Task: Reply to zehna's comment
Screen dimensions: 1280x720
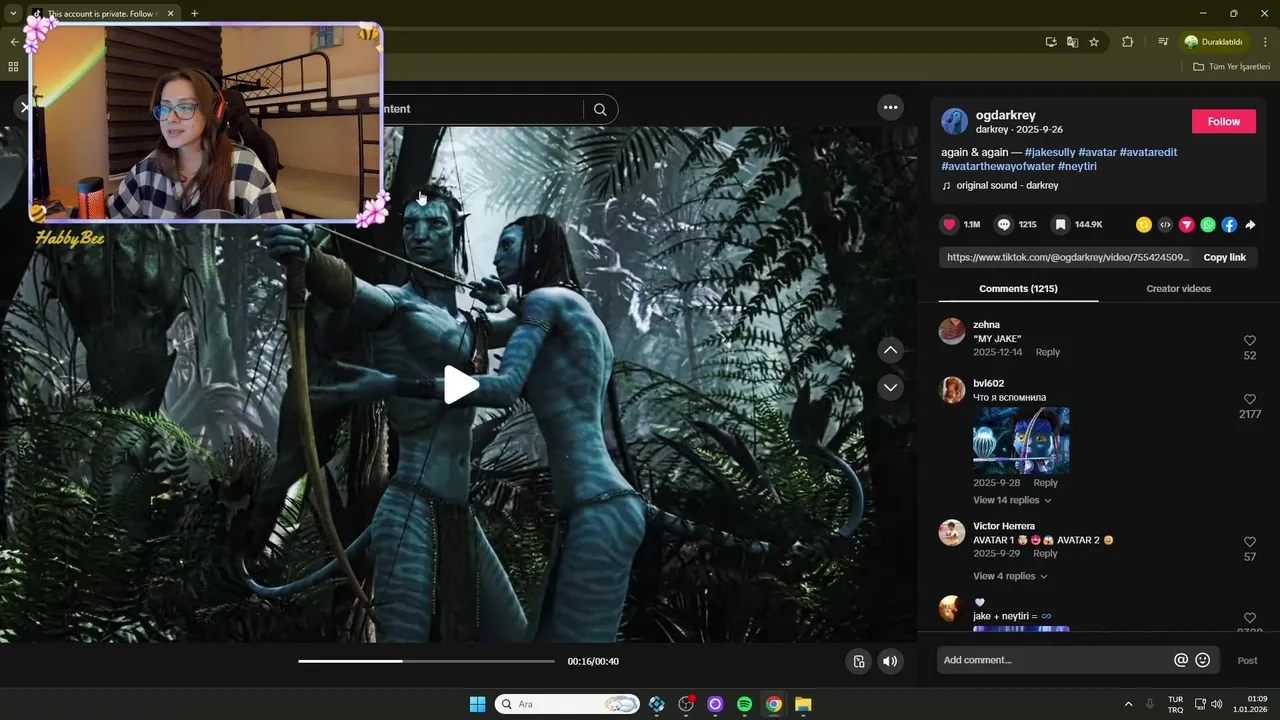Action: 1047,352
